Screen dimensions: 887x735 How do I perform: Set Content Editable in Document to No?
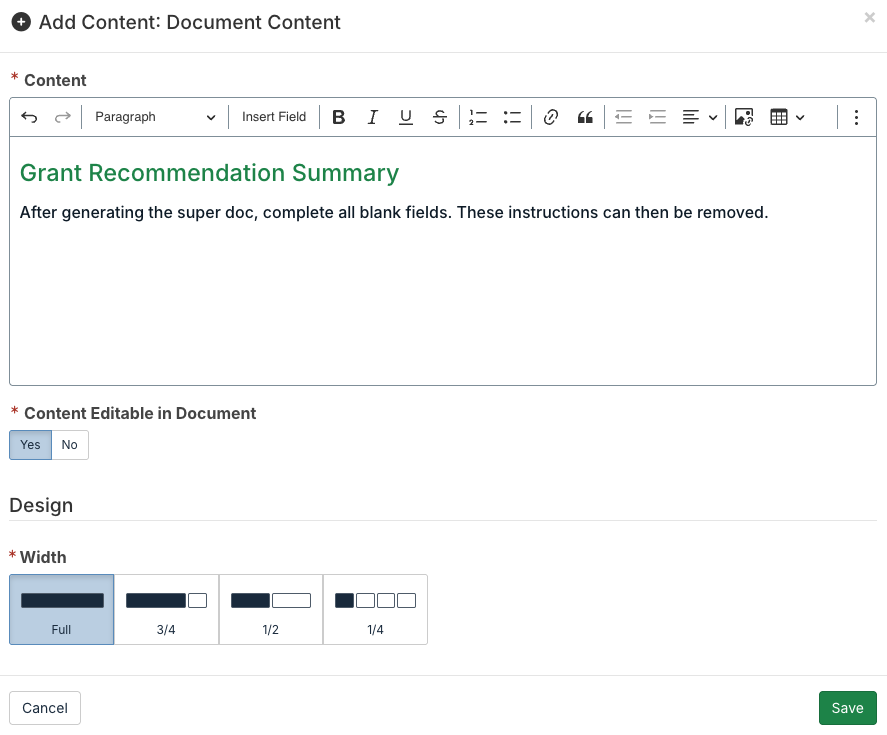pos(70,445)
